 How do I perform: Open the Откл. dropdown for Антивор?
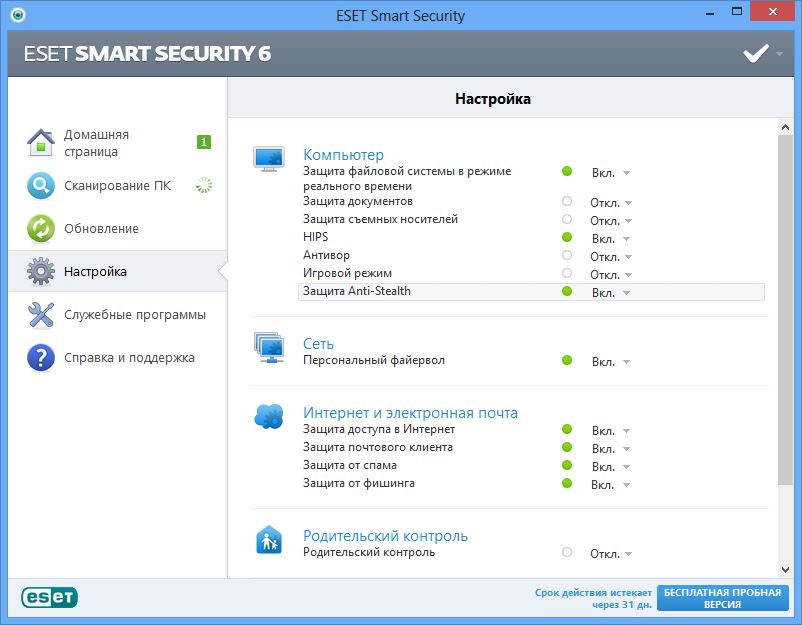pos(611,257)
